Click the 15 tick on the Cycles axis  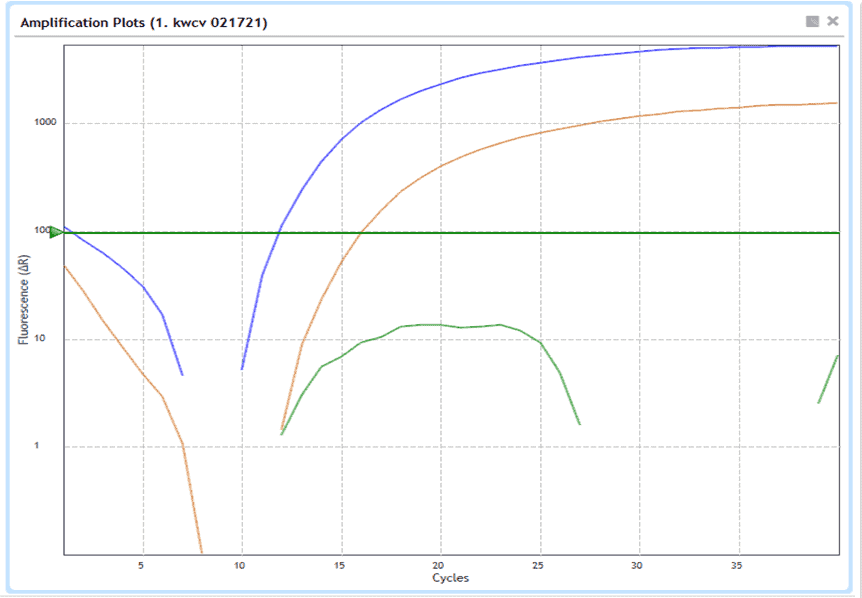coord(341,565)
